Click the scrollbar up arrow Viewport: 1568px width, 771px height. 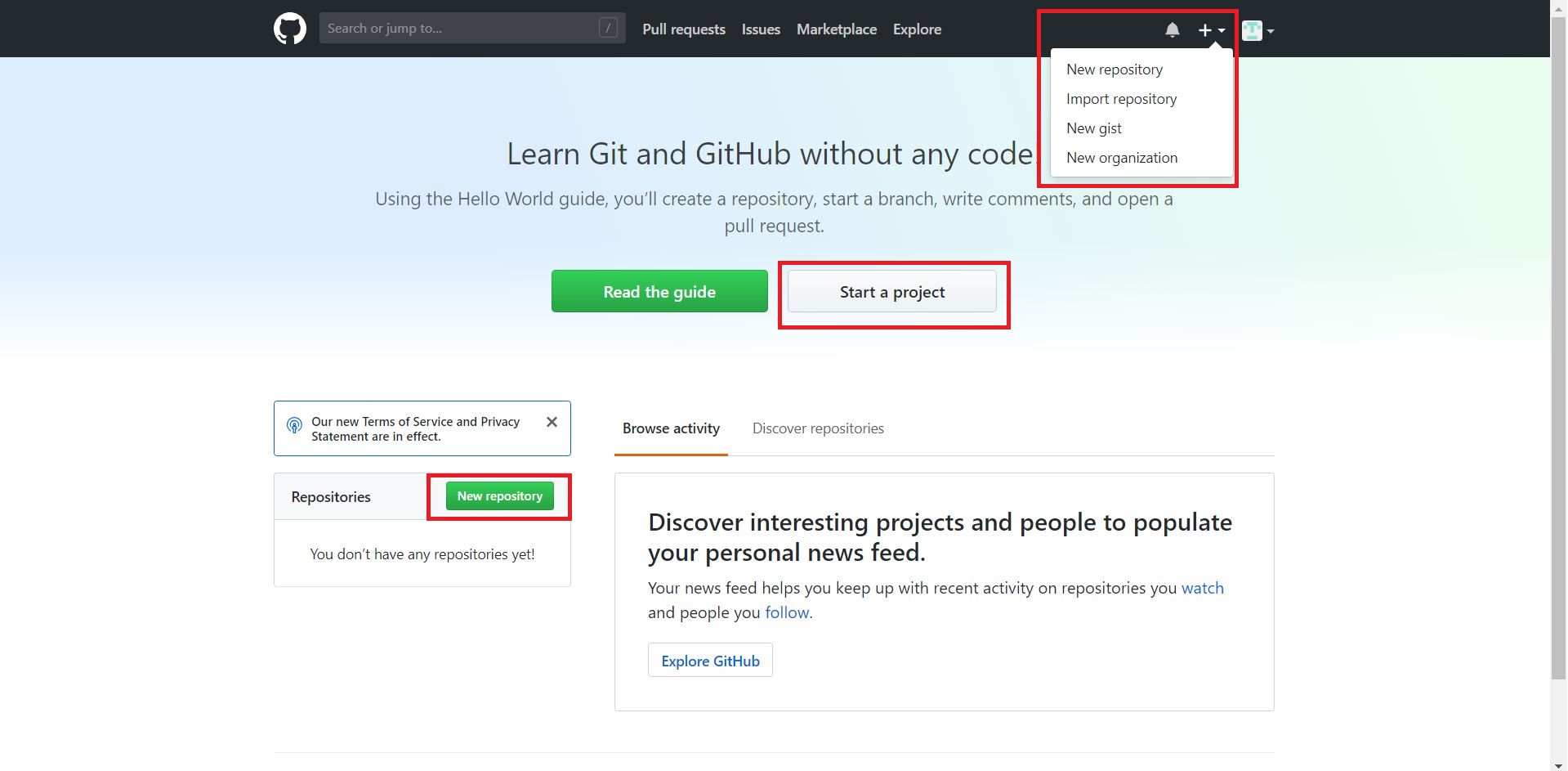pyautogui.click(x=1559, y=7)
